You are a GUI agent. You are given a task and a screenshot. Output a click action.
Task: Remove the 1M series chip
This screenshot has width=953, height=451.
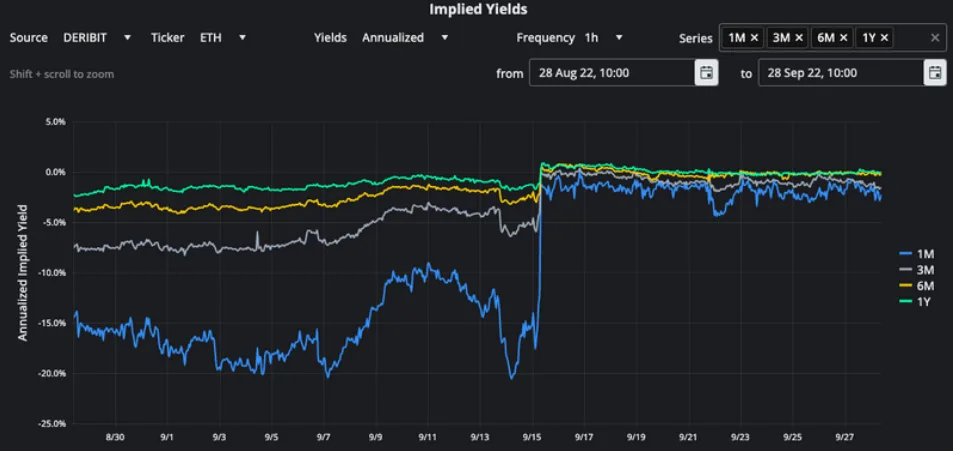(754, 38)
